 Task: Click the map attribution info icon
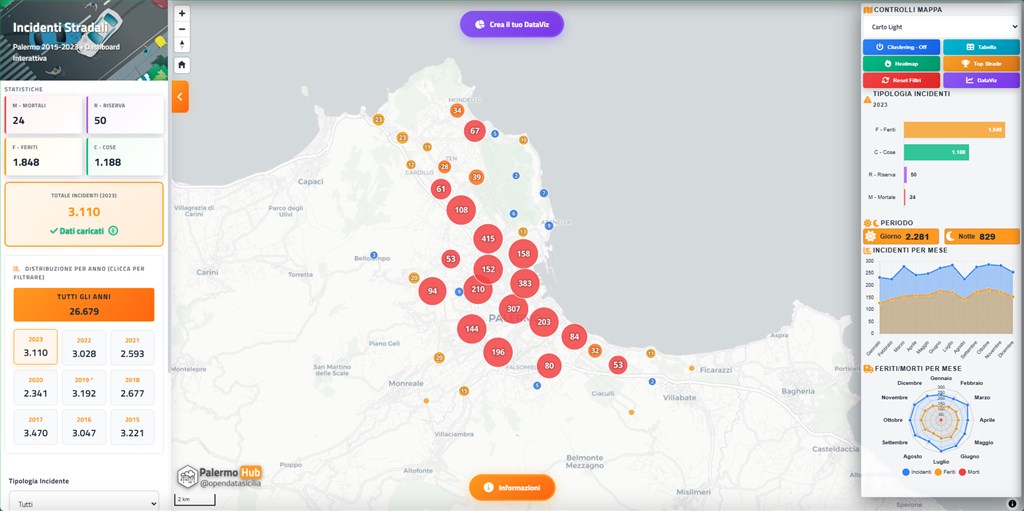(x=1011, y=503)
